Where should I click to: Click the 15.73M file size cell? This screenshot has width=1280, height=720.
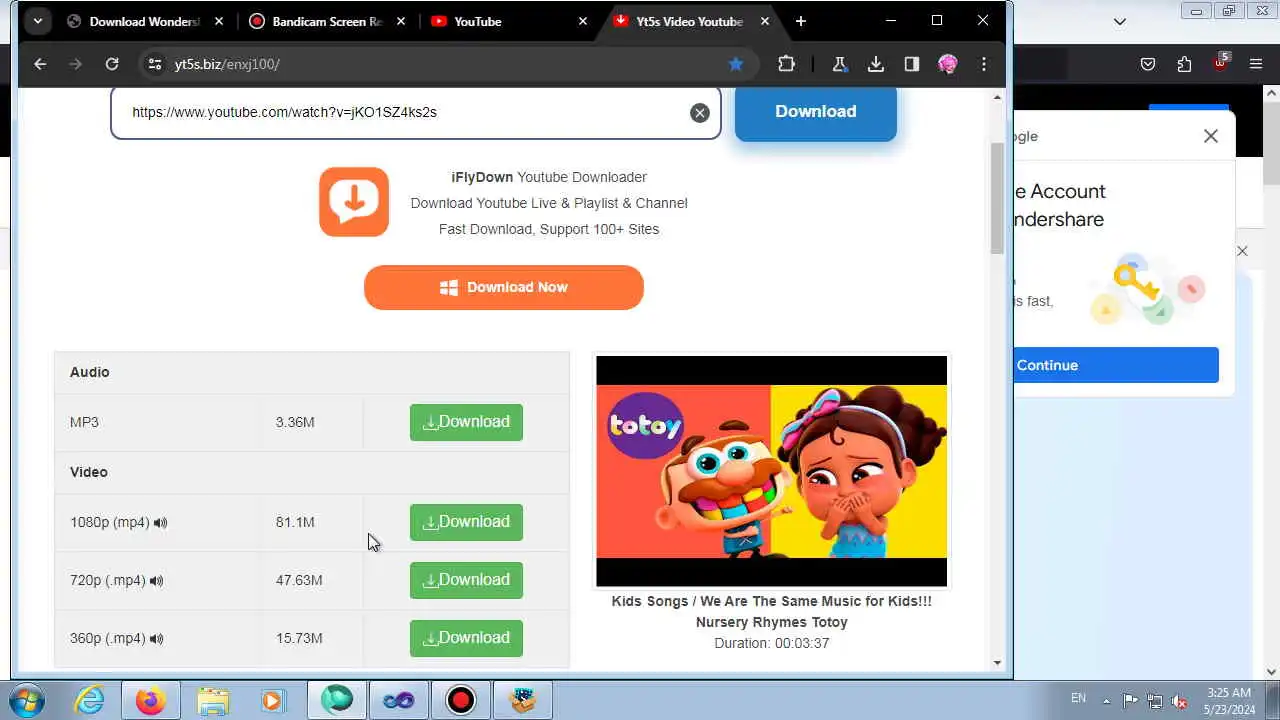312,638
